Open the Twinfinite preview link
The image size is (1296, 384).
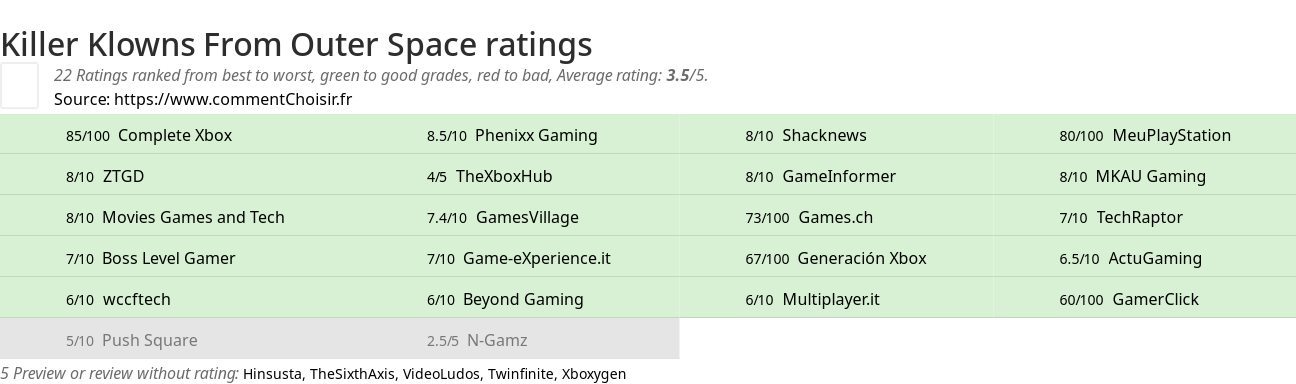tap(520, 374)
